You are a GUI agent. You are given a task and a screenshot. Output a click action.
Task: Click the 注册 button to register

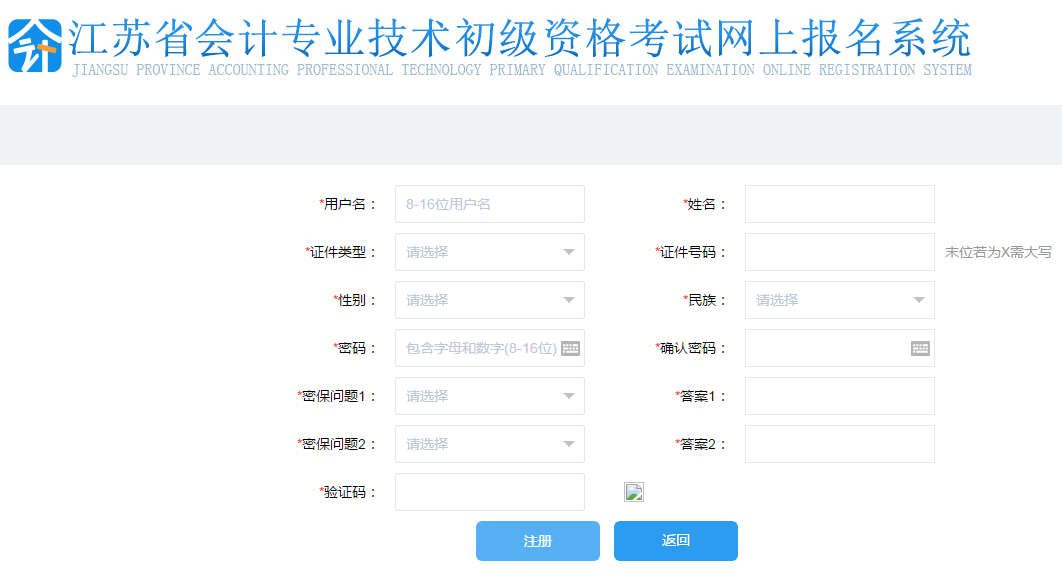(537, 540)
